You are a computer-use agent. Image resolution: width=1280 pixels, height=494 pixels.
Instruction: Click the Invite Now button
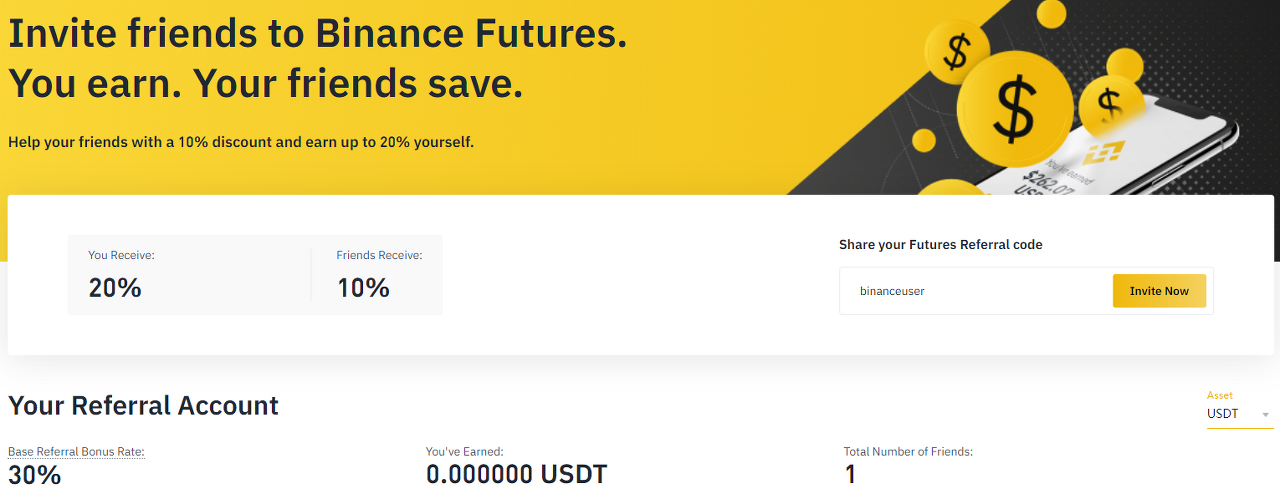[1159, 291]
